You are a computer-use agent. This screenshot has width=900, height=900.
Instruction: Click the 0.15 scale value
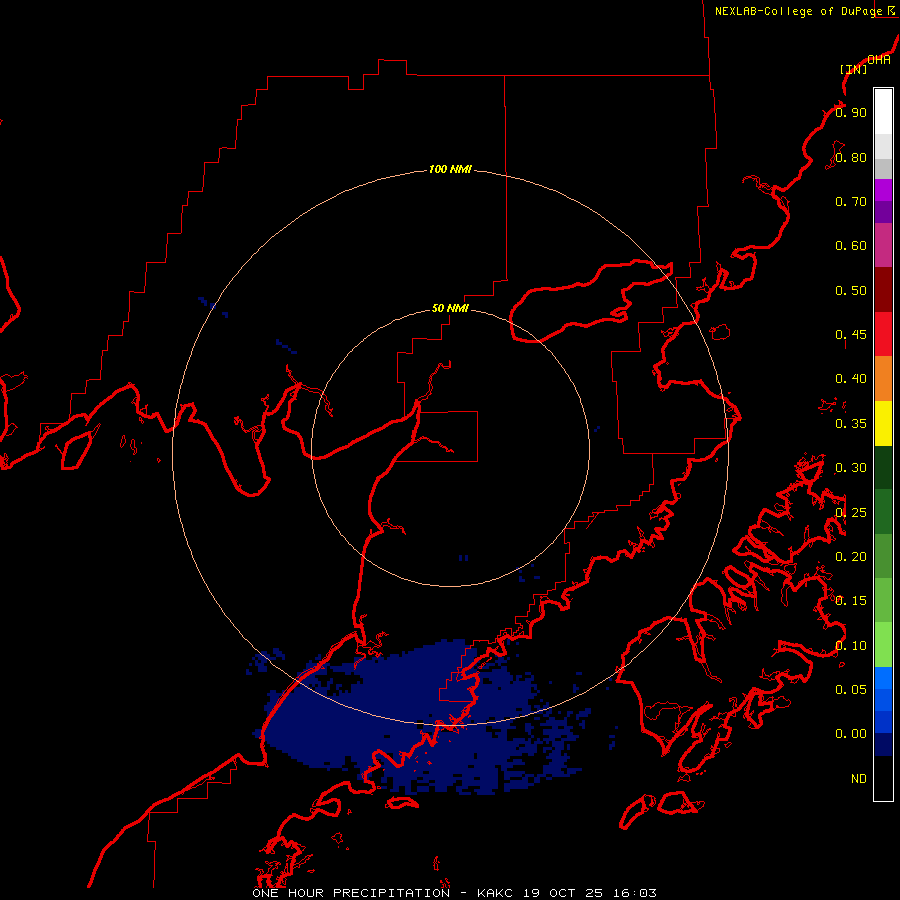[851, 601]
